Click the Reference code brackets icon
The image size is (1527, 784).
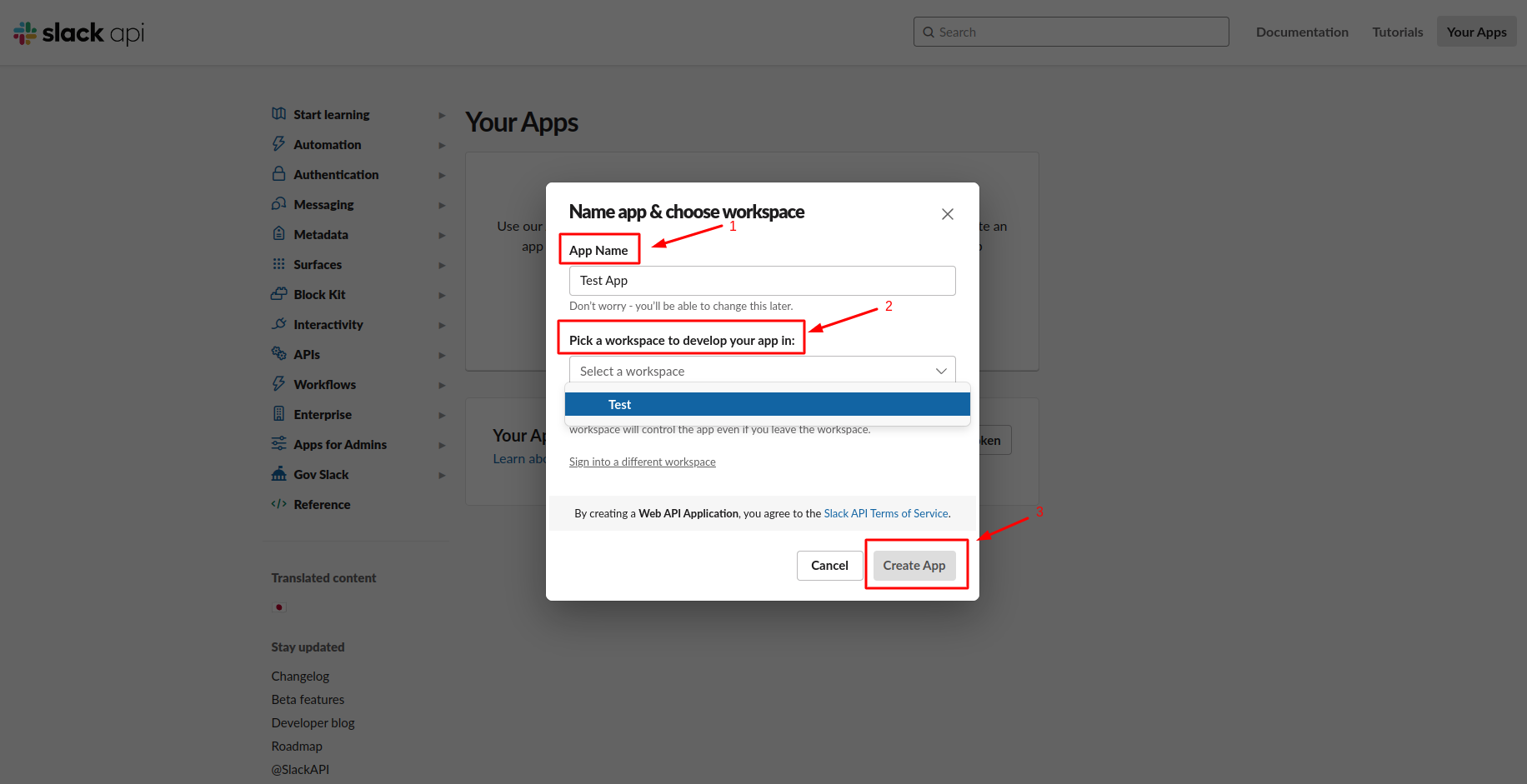[x=279, y=503]
